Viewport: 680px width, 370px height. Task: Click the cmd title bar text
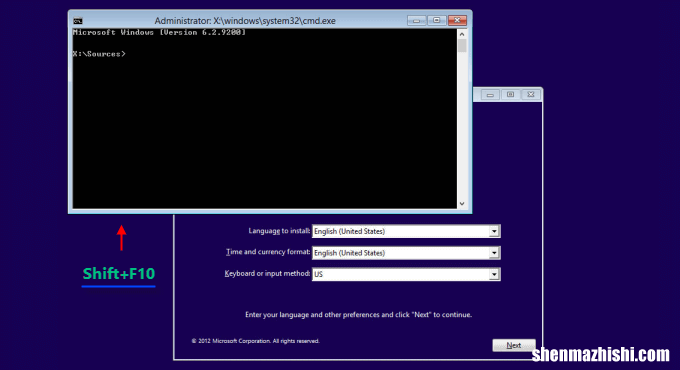click(245, 21)
